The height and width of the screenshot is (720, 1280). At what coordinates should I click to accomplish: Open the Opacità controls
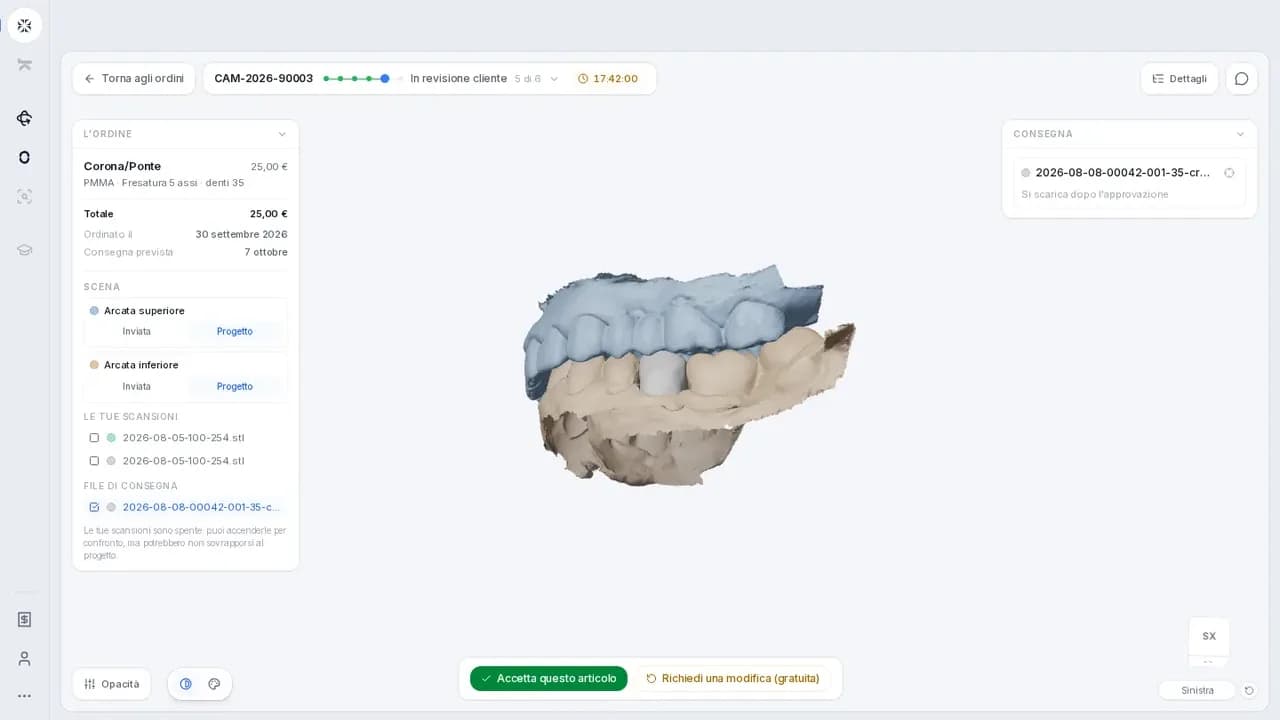(112, 684)
